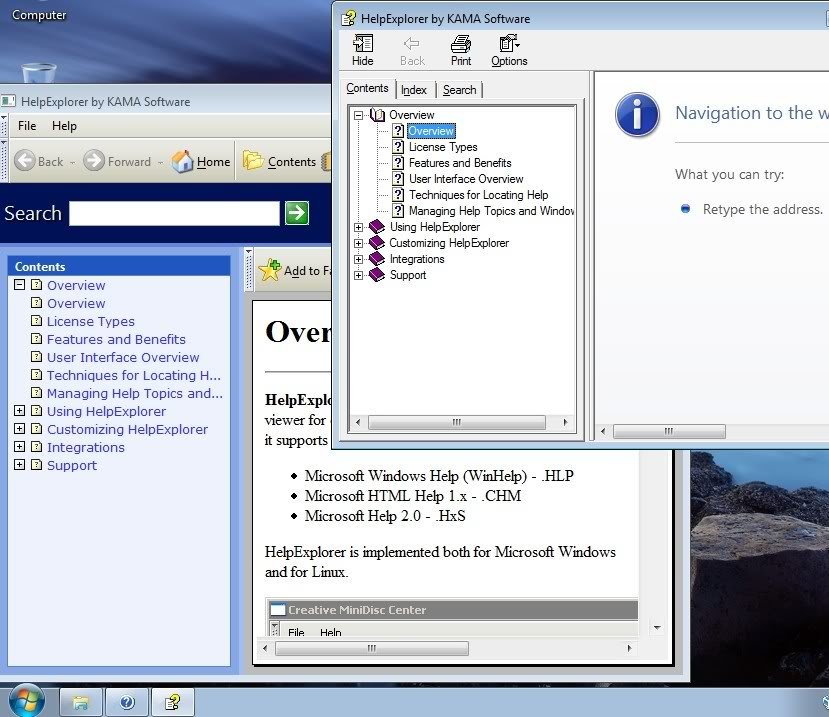Click the Home icon in toolbar
Viewport: 829px width, 717px height.
point(183,161)
